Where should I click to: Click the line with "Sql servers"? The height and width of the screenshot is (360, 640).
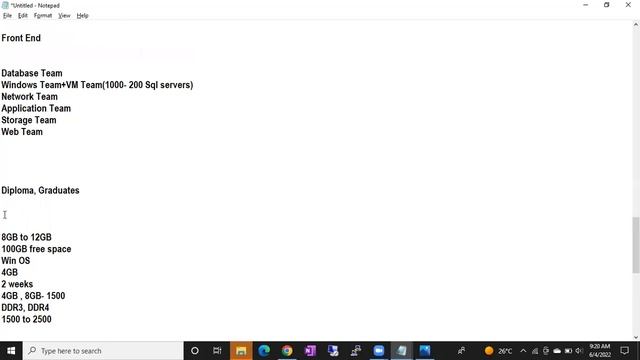click(97, 85)
